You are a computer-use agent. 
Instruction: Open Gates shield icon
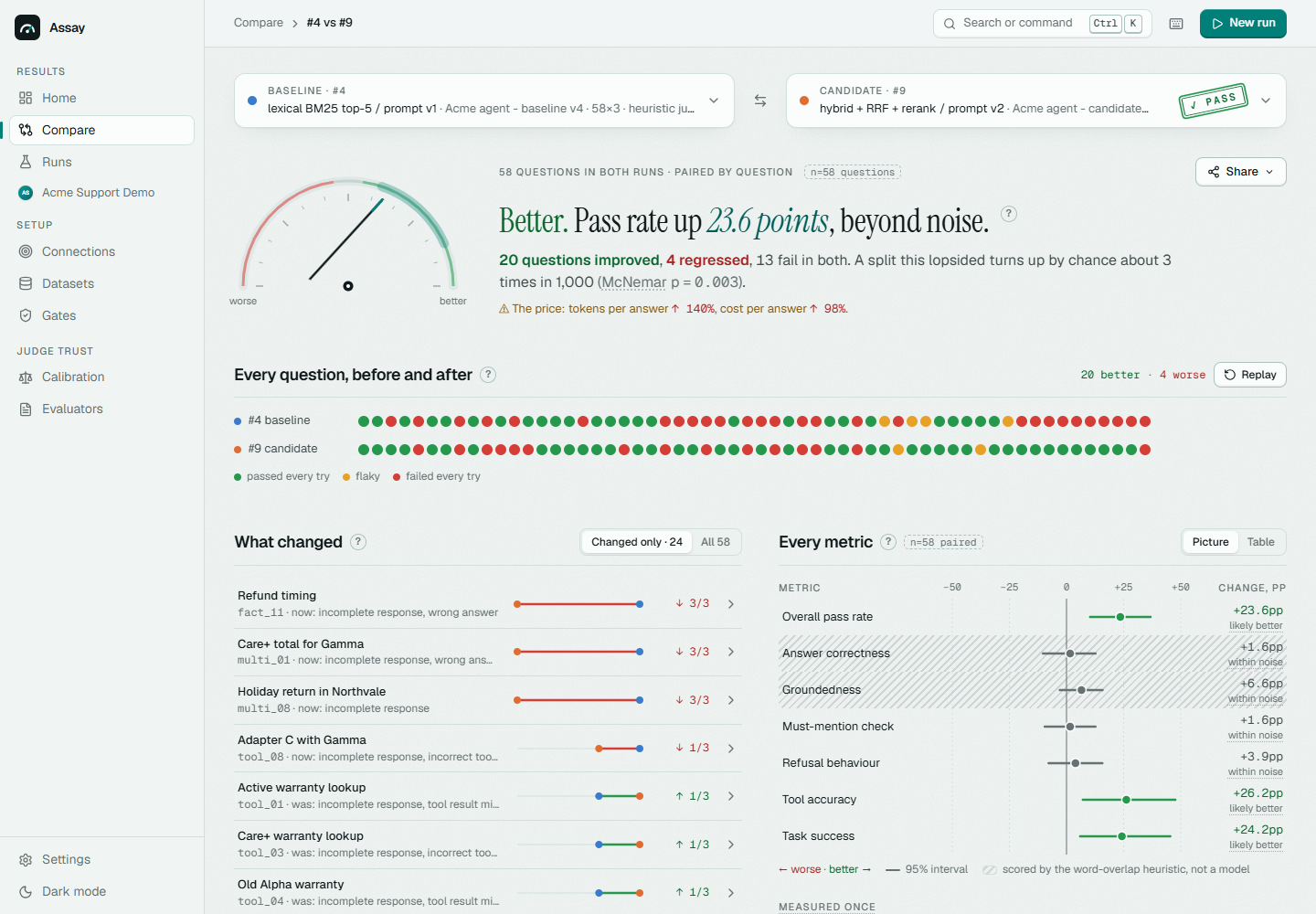(26, 315)
